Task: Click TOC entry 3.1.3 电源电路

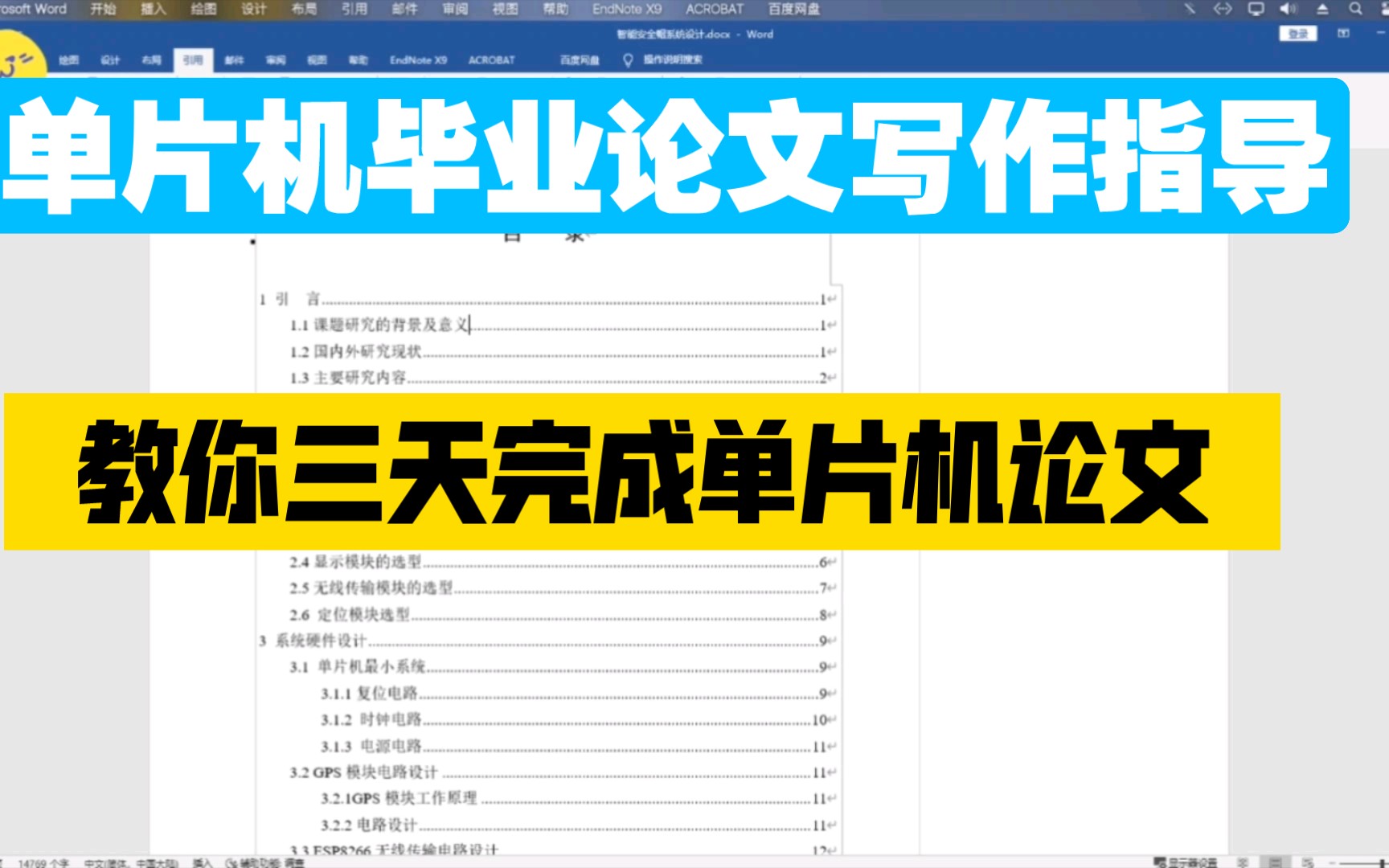Action: click(579, 747)
